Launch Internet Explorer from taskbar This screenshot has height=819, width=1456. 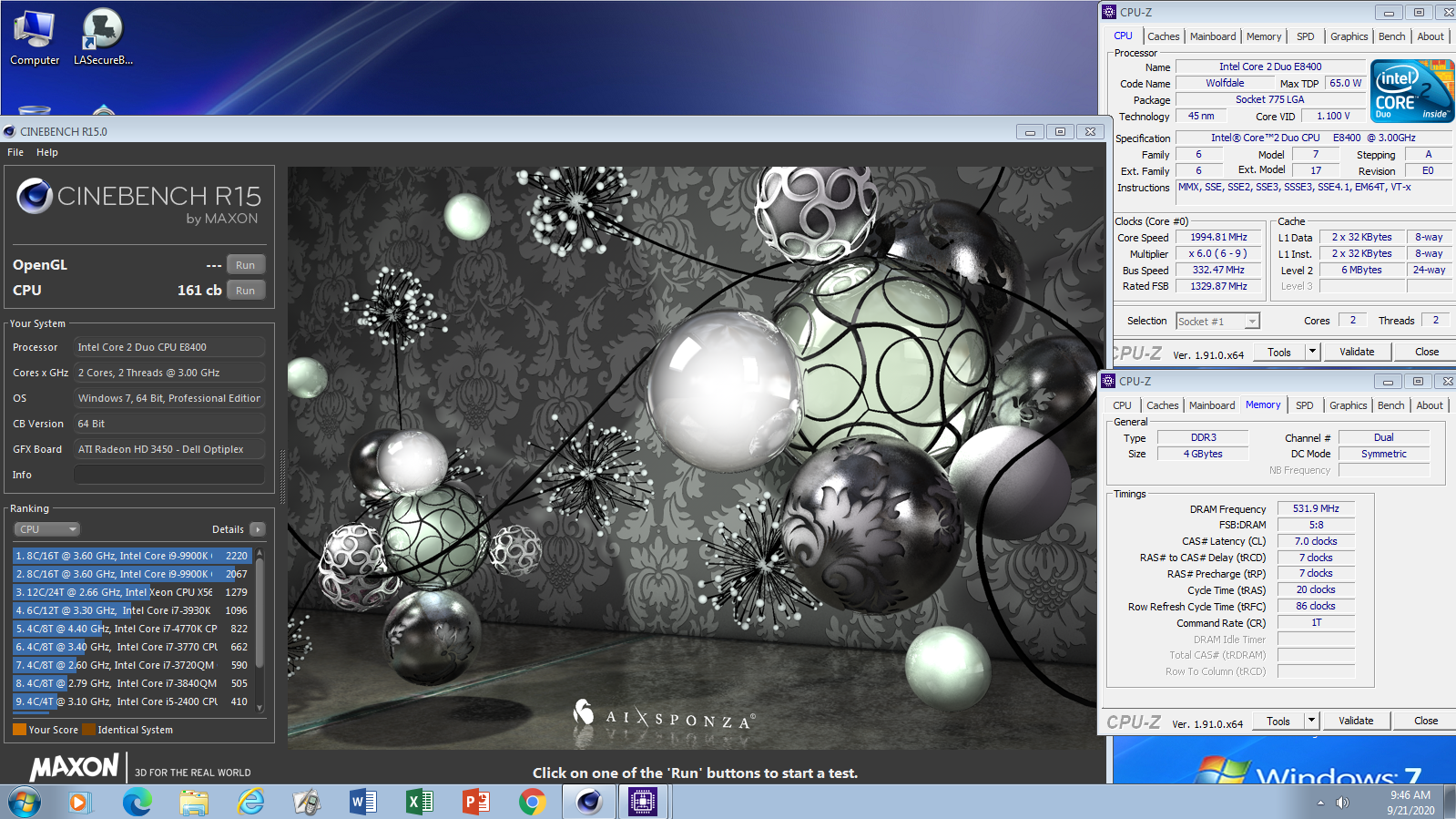tap(250, 803)
